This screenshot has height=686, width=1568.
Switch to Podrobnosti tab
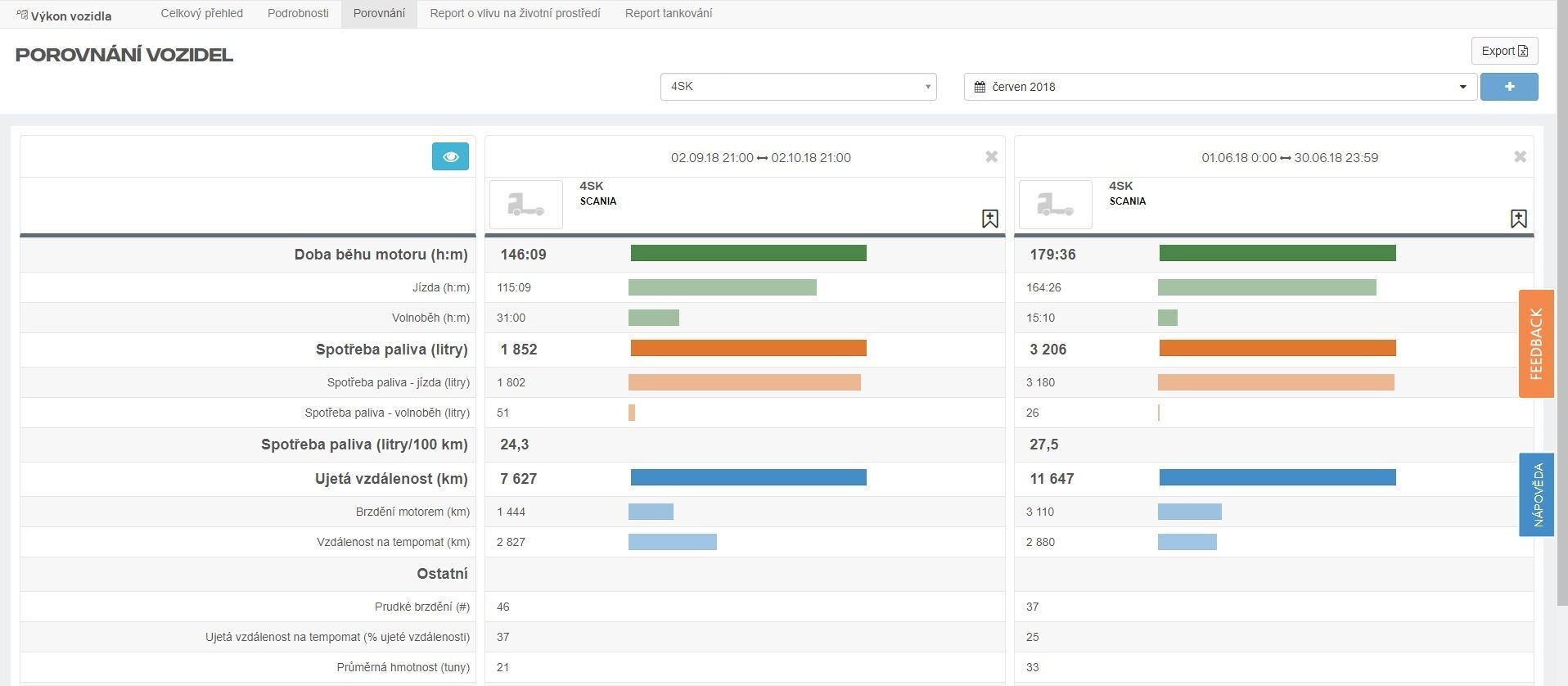298,13
